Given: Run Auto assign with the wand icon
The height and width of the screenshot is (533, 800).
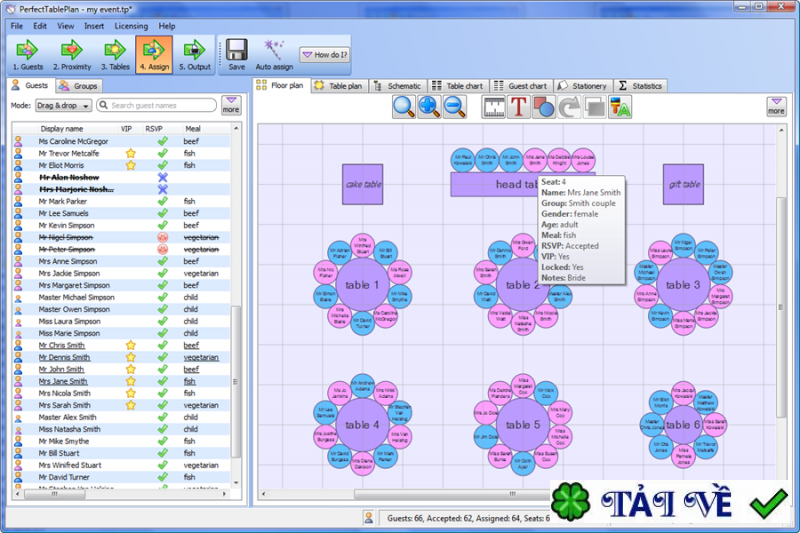Looking at the screenshot, I should [x=274, y=55].
